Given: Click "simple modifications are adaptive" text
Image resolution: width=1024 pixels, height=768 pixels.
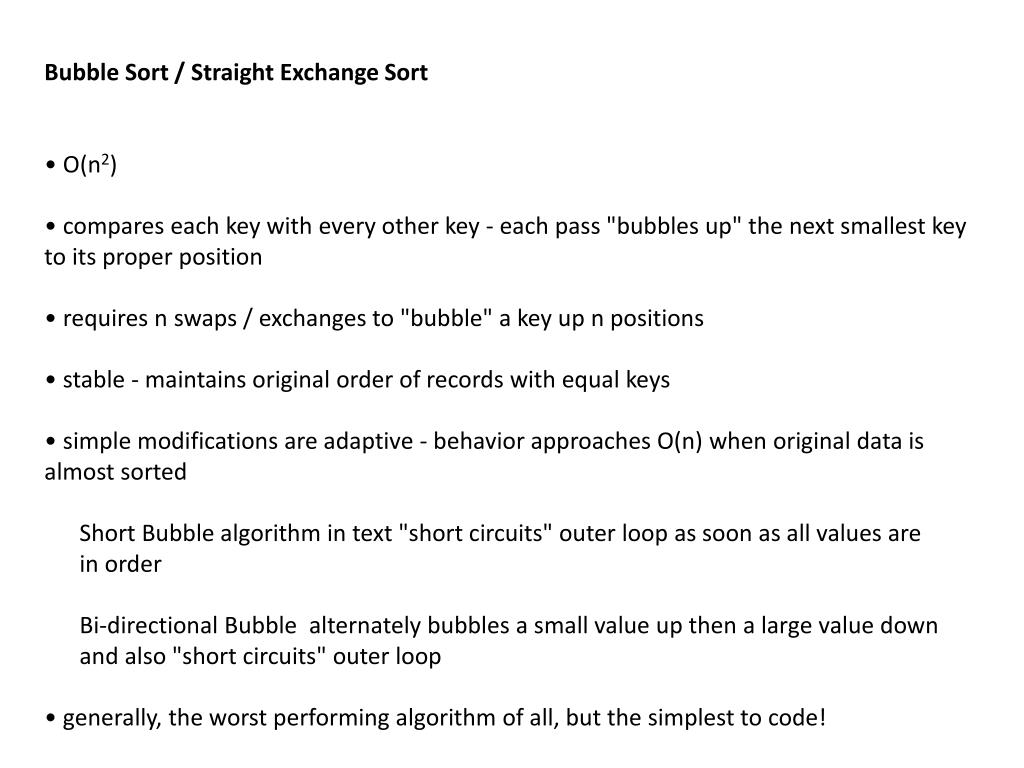Looking at the screenshot, I should pos(238,441).
